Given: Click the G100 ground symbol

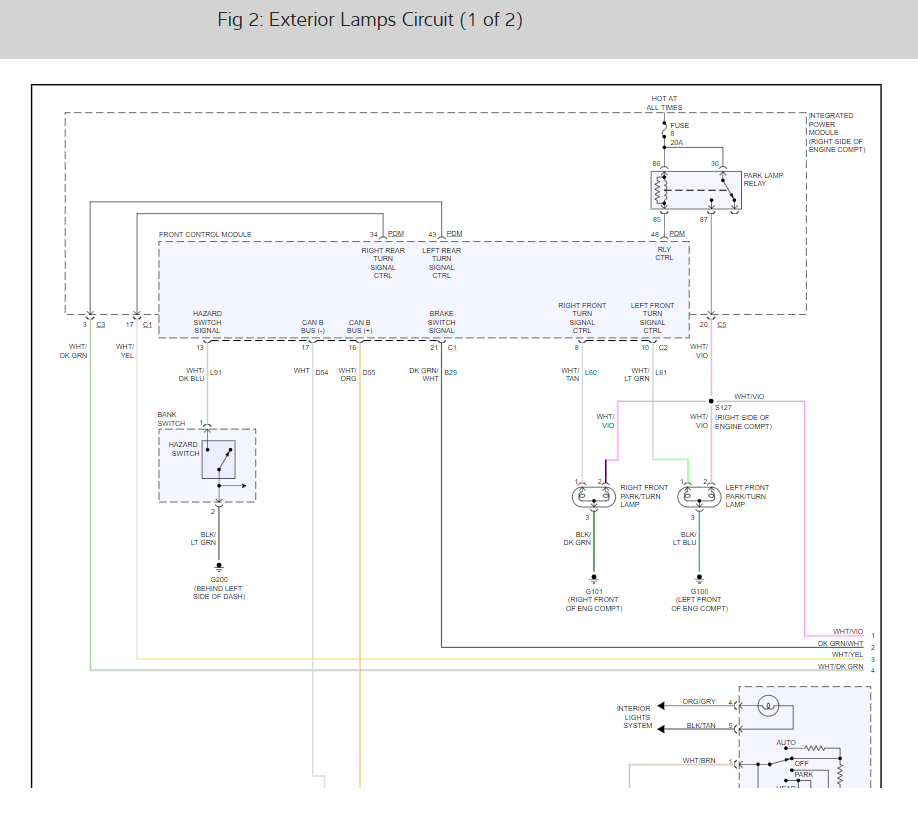Looking at the screenshot, I should point(699,579).
